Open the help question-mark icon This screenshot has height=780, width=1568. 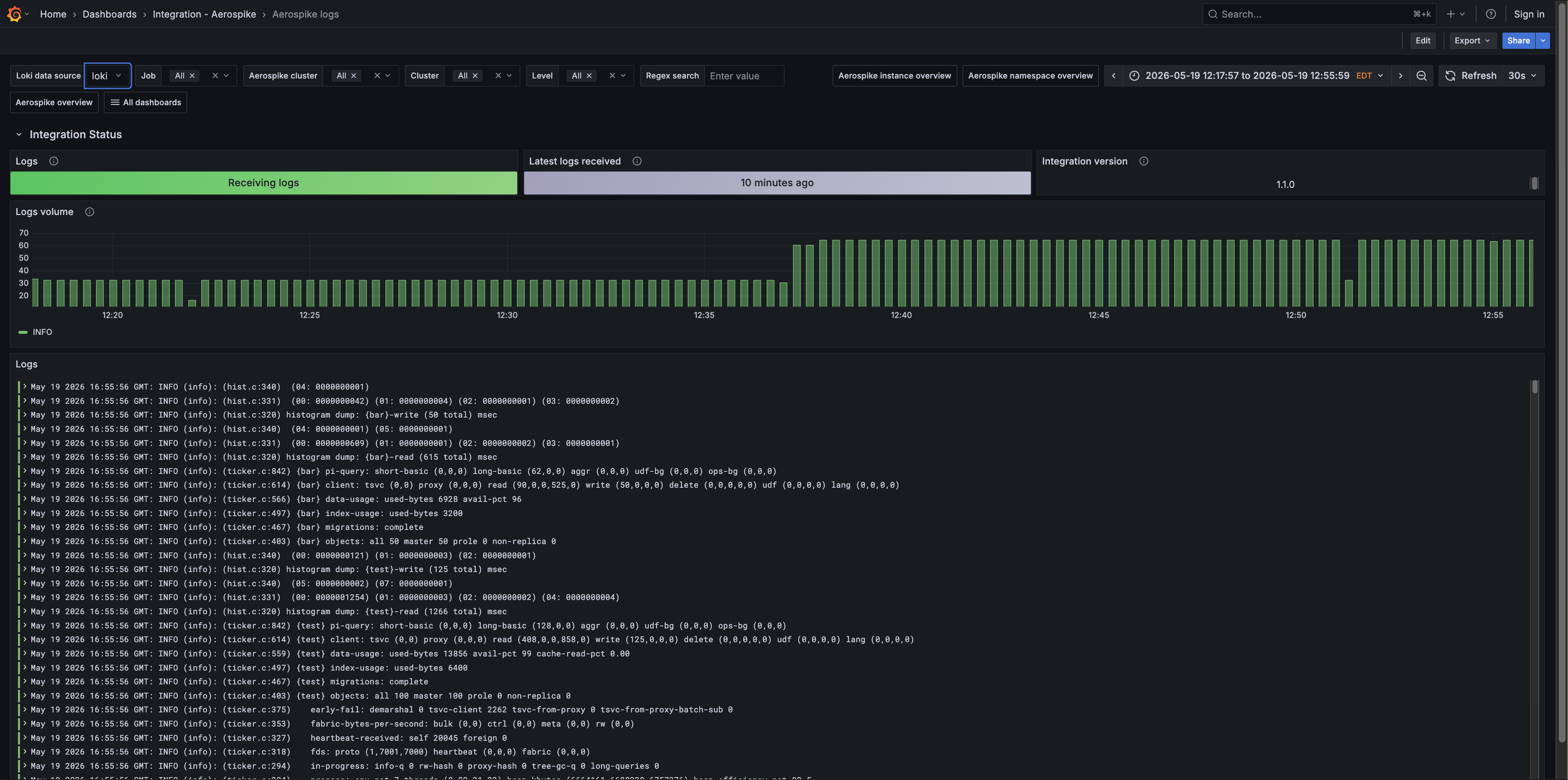[1490, 14]
